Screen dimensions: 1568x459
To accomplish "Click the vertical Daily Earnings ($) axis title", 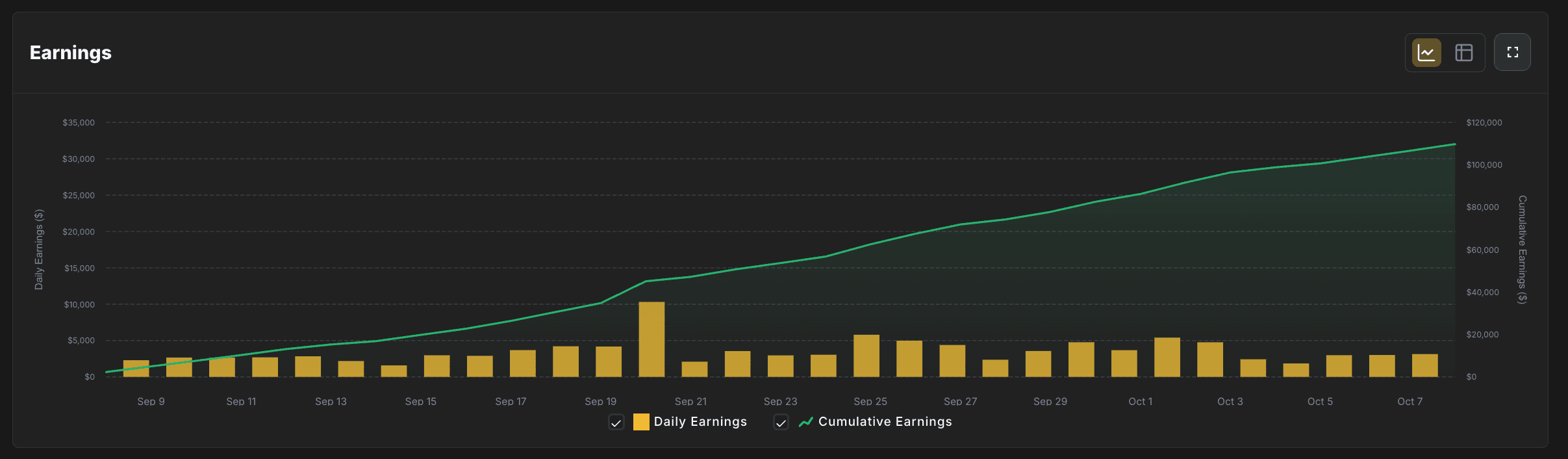I will (x=39, y=250).
